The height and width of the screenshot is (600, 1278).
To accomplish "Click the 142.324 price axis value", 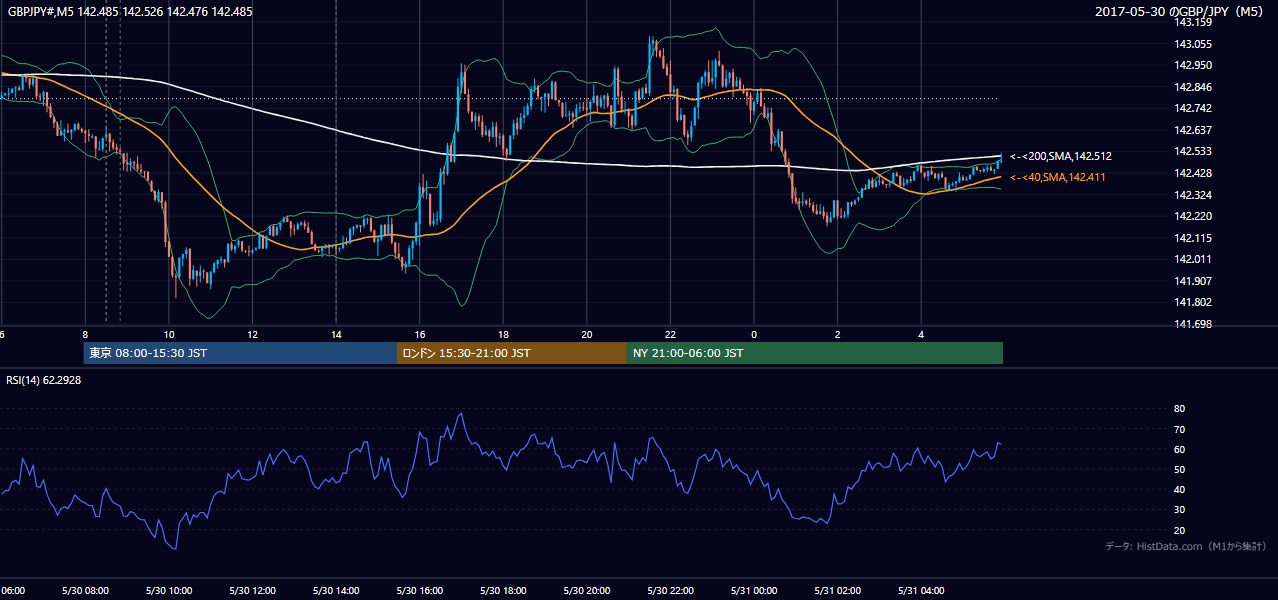I will tap(1193, 194).
